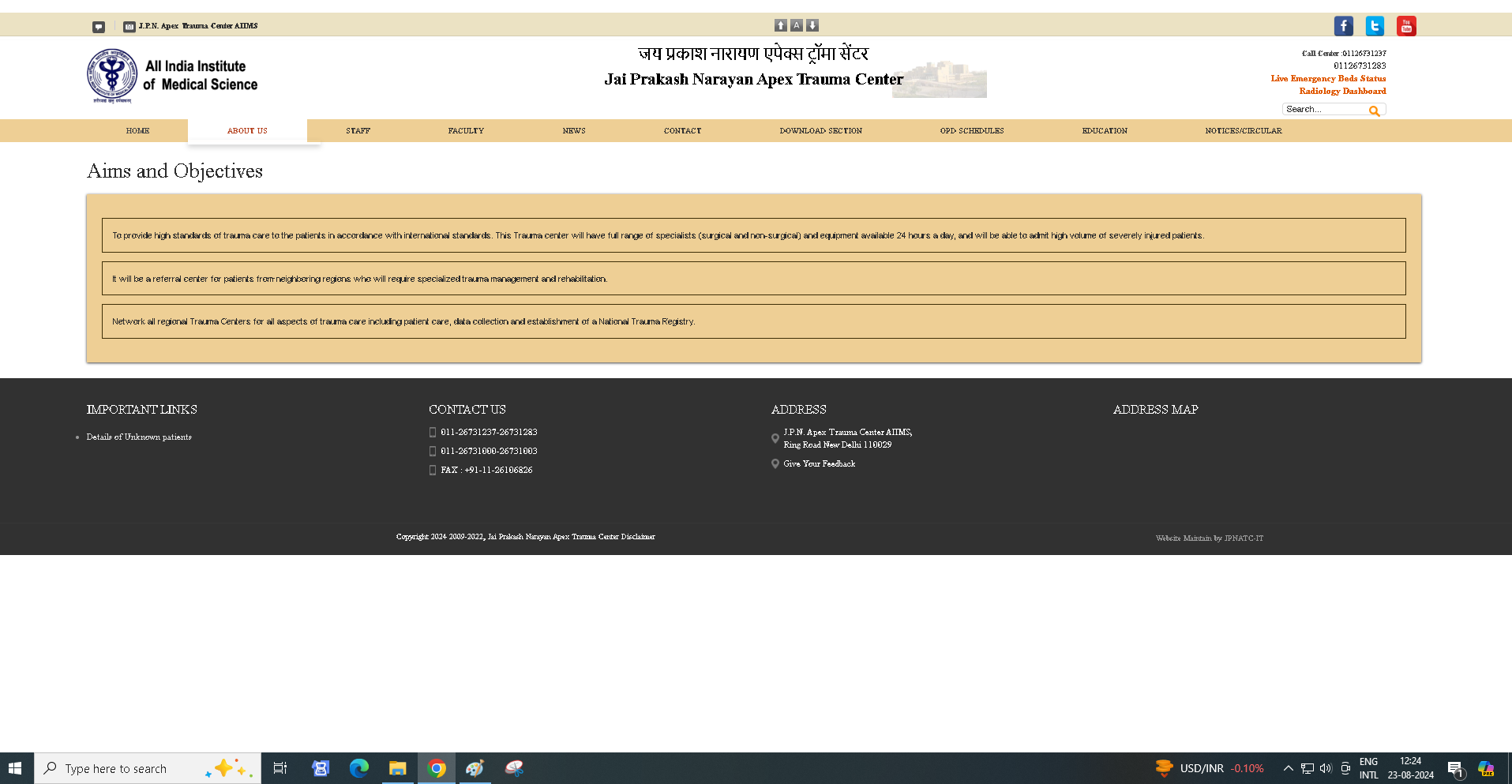
Task: Open the OPD SCHEDULES menu
Action: coord(972,131)
